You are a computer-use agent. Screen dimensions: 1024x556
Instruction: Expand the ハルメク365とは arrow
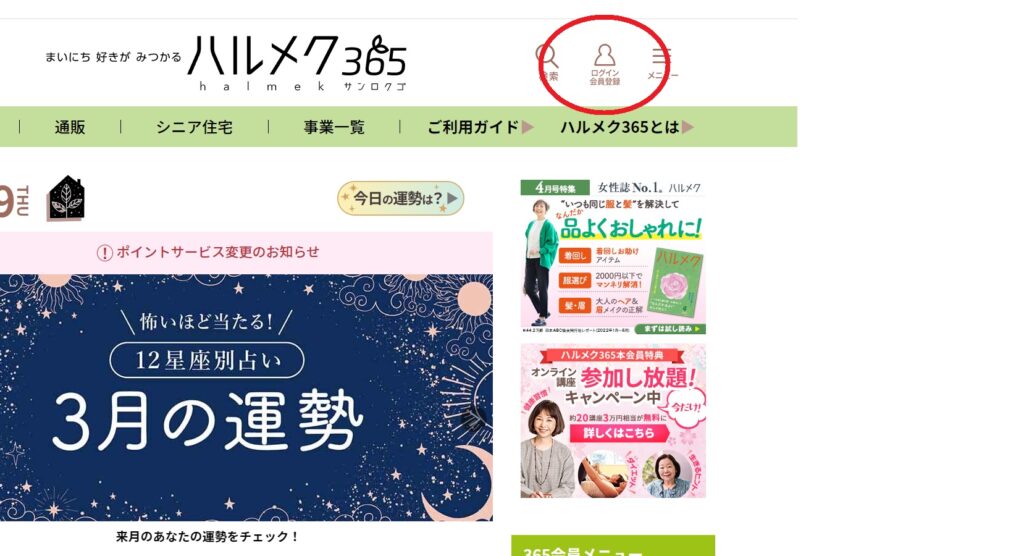tap(688, 127)
